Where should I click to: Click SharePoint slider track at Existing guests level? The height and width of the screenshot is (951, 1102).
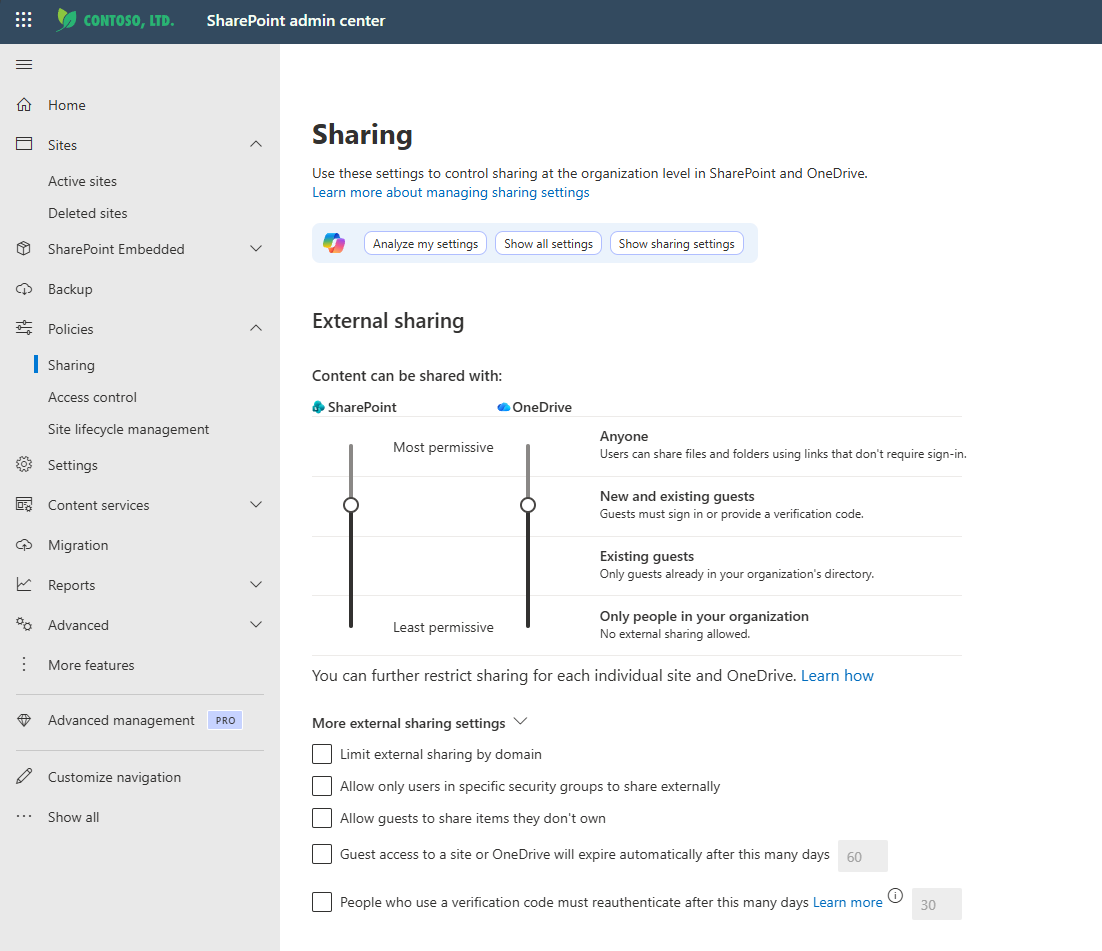[351, 565]
